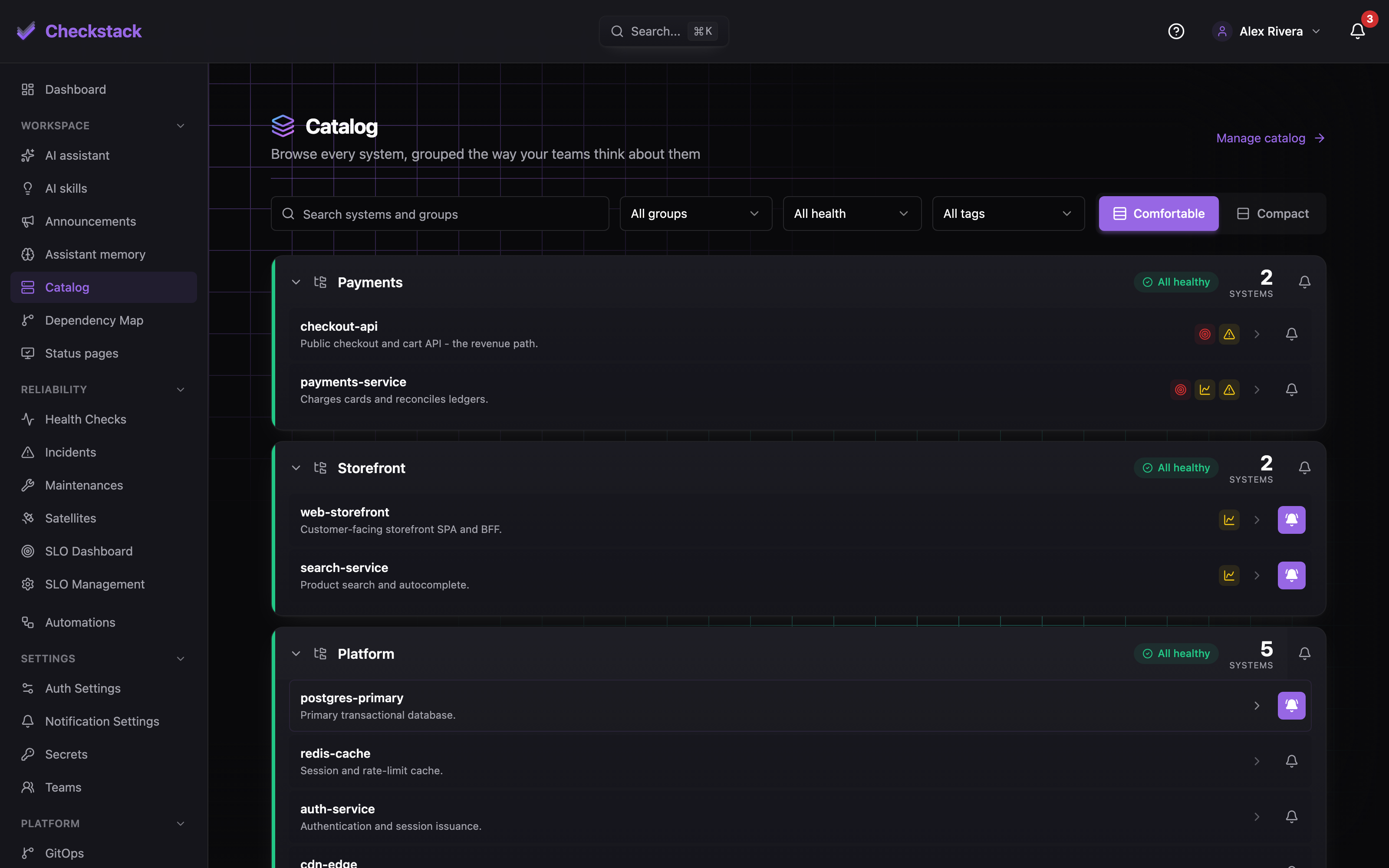
Task: Open payments-service details chevron
Action: click(x=1257, y=390)
